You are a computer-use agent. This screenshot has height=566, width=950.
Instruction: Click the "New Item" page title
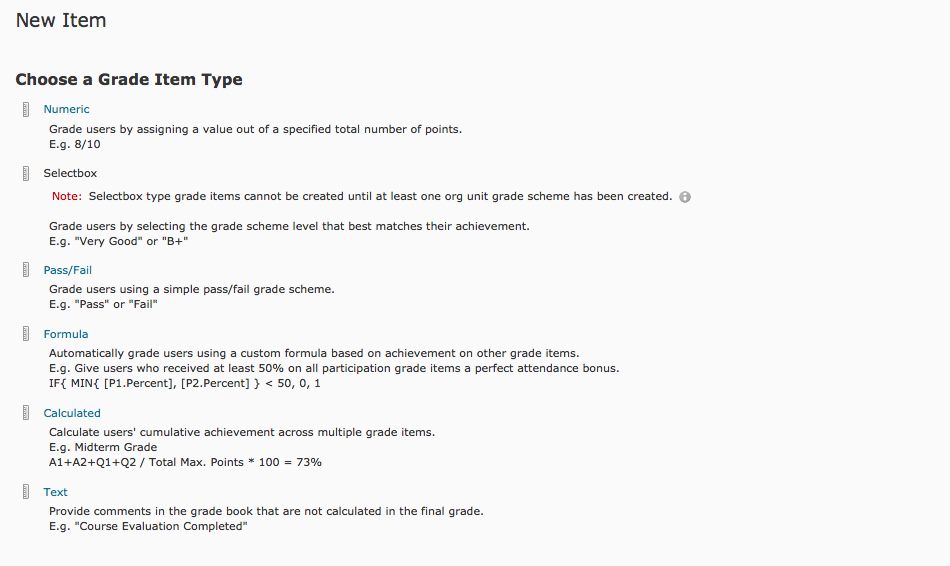click(61, 20)
